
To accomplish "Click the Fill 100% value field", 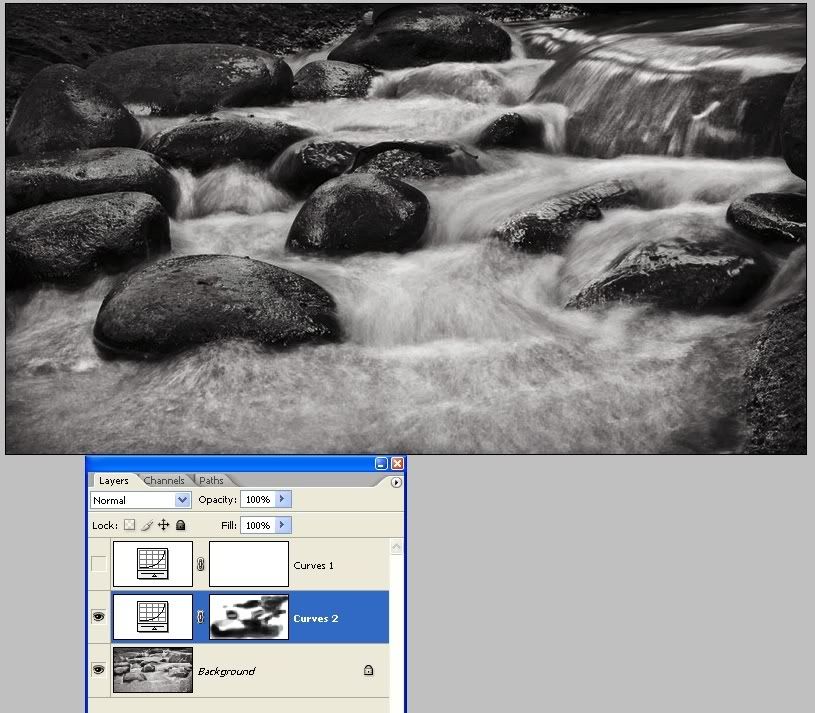I will 258,525.
